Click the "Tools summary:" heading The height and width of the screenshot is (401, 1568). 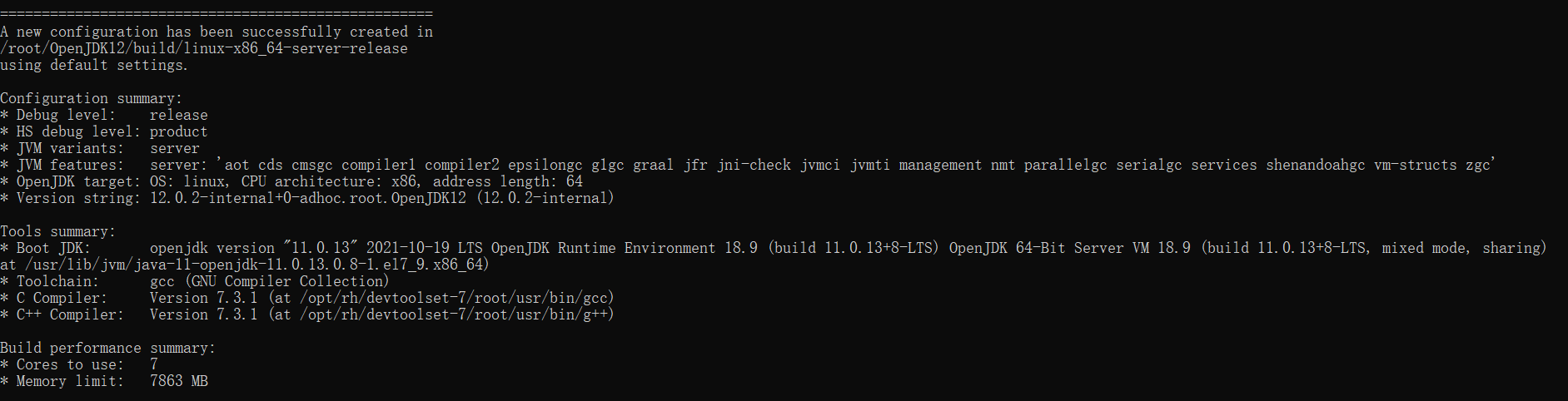57,231
